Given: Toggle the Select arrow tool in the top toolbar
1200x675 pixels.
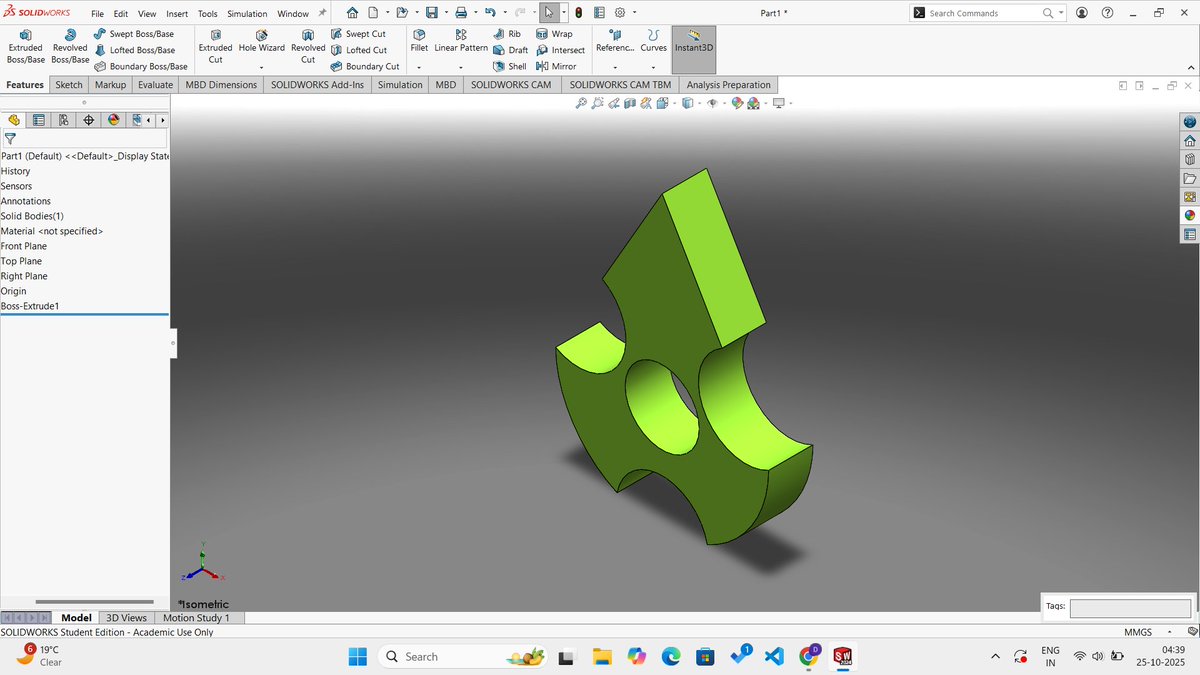Looking at the screenshot, I should pos(549,13).
